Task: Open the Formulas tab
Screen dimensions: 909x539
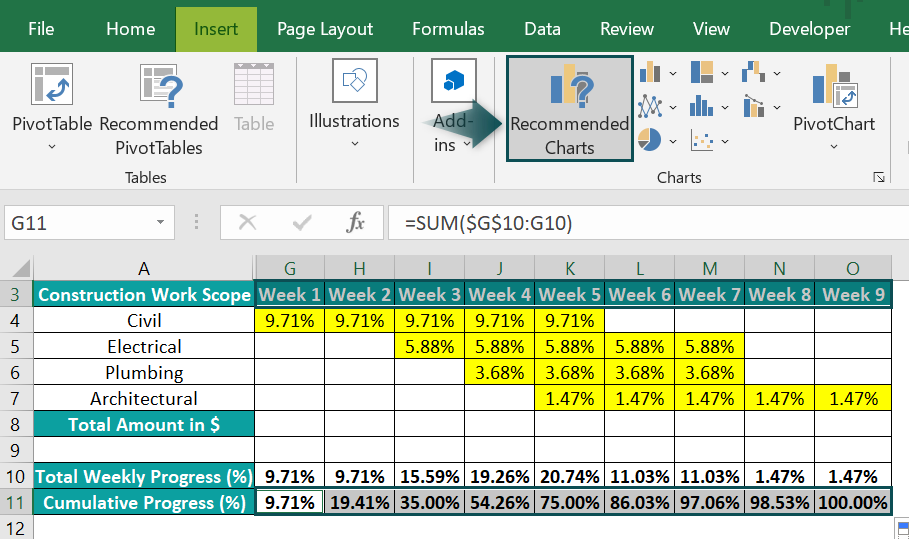Action: 448,29
